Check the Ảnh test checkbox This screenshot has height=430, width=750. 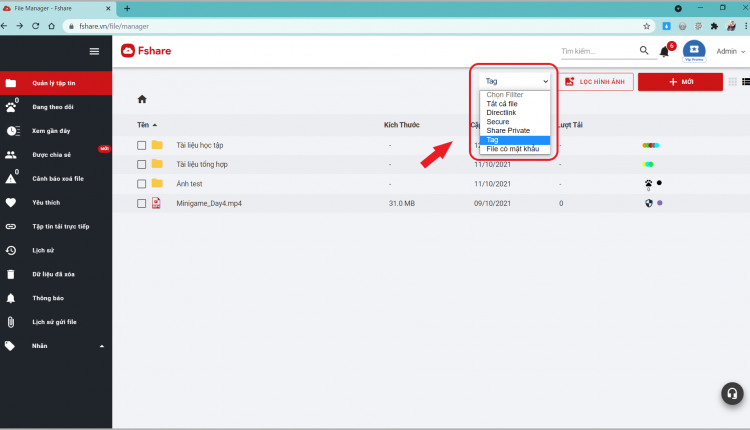pyautogui.click(x=141, y=184)
